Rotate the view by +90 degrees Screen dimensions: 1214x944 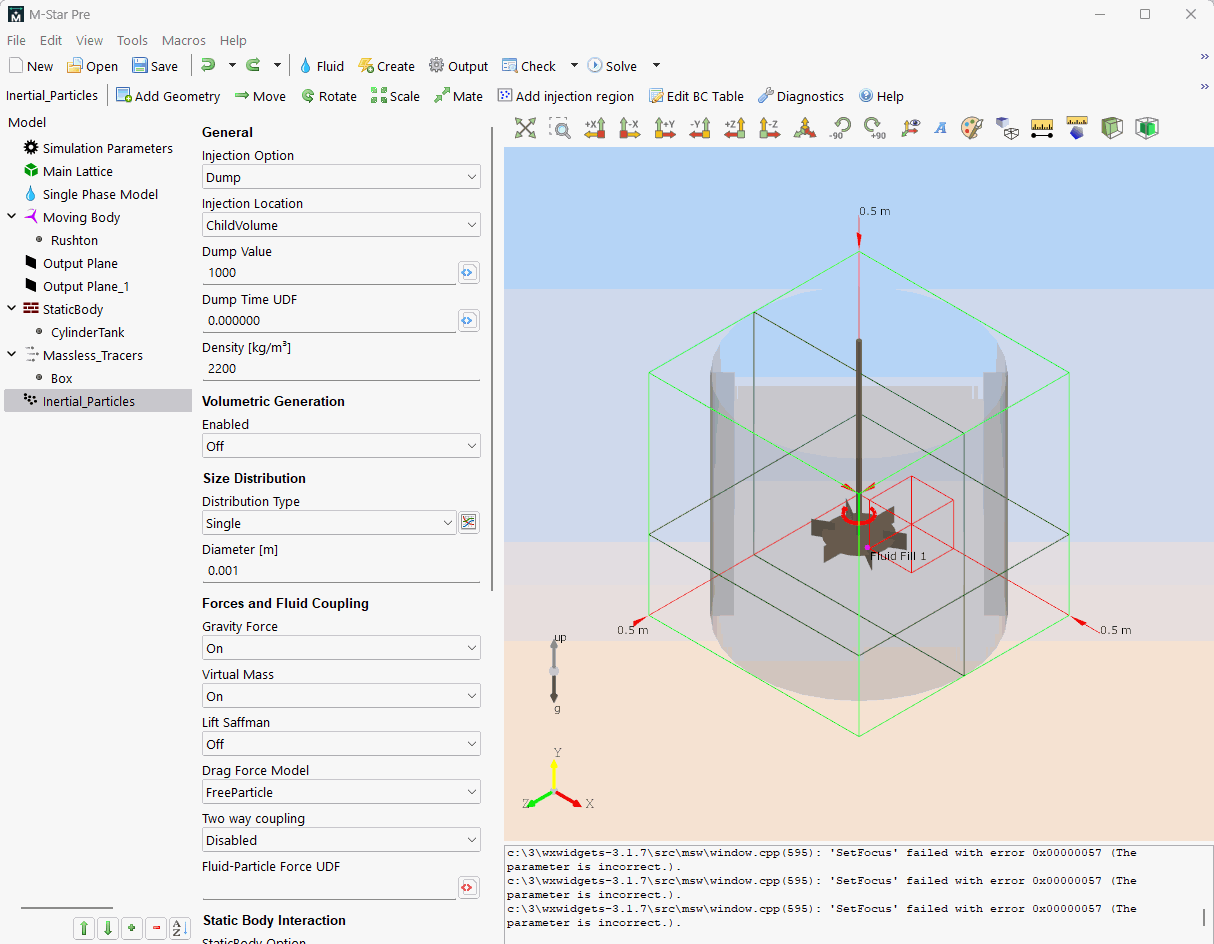(x=874, y=127)
